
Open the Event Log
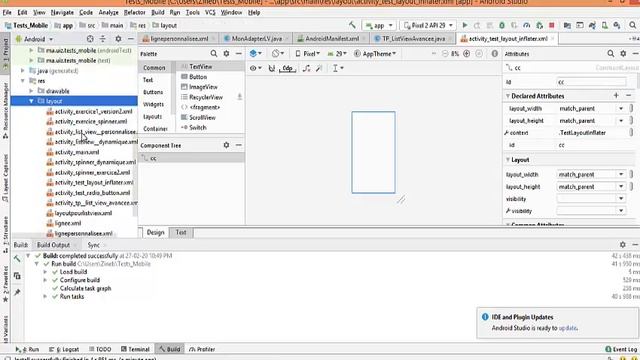coord(621,349)
